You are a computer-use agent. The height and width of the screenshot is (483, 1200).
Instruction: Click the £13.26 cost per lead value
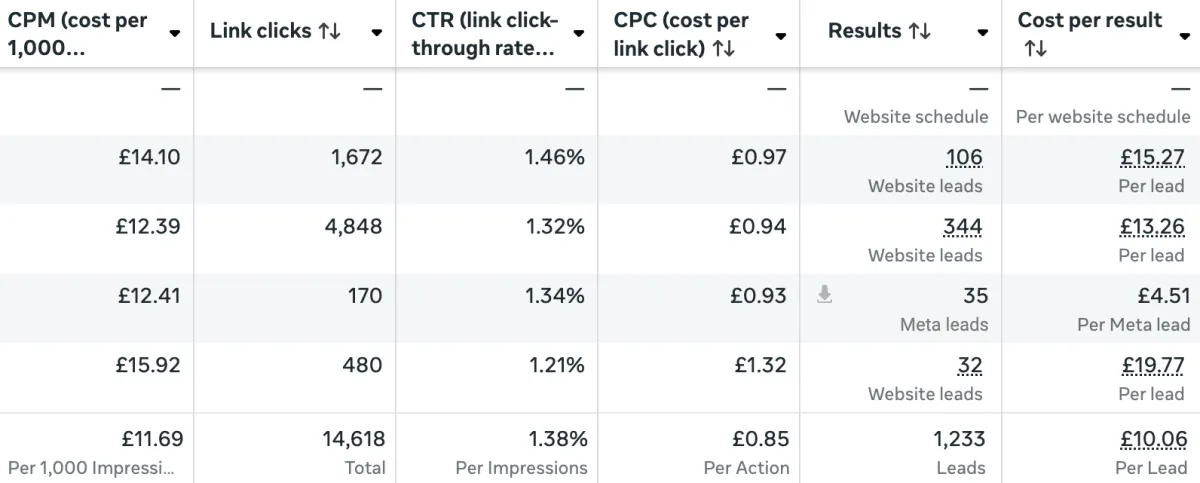click(x=1152, y=227)
